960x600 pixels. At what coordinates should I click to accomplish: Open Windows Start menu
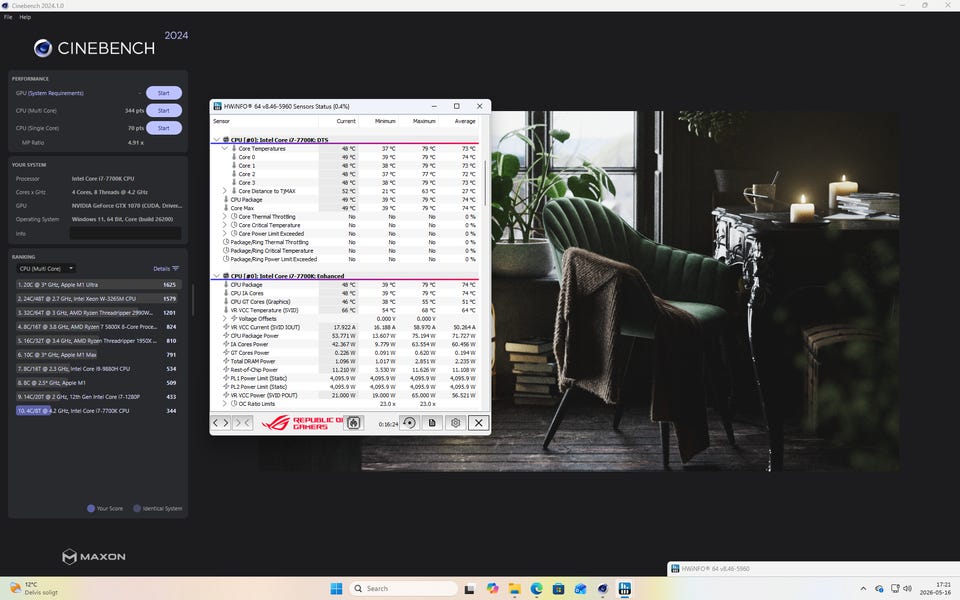tap(336, 588)
